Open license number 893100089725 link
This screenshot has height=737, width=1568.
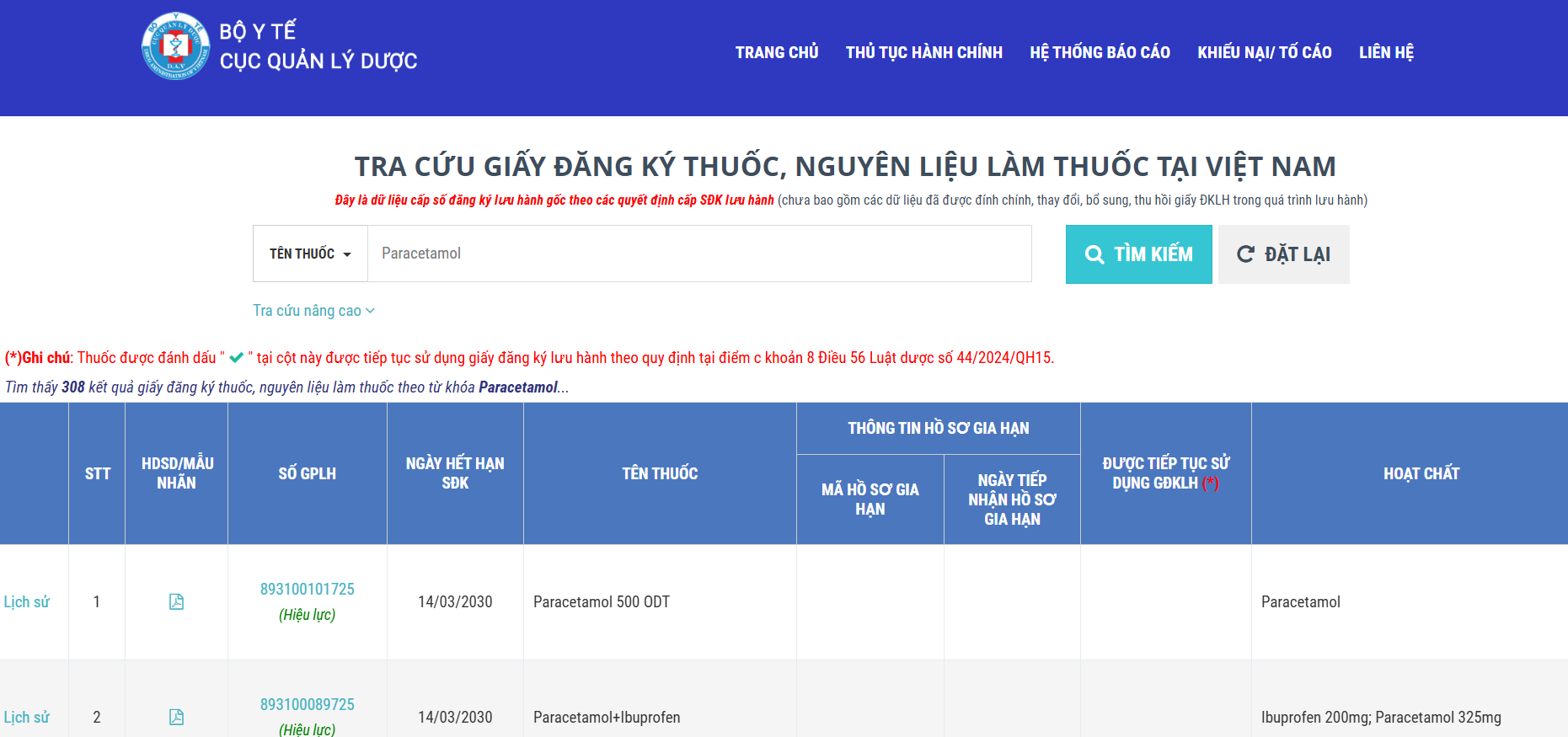(x=307, y=704)
